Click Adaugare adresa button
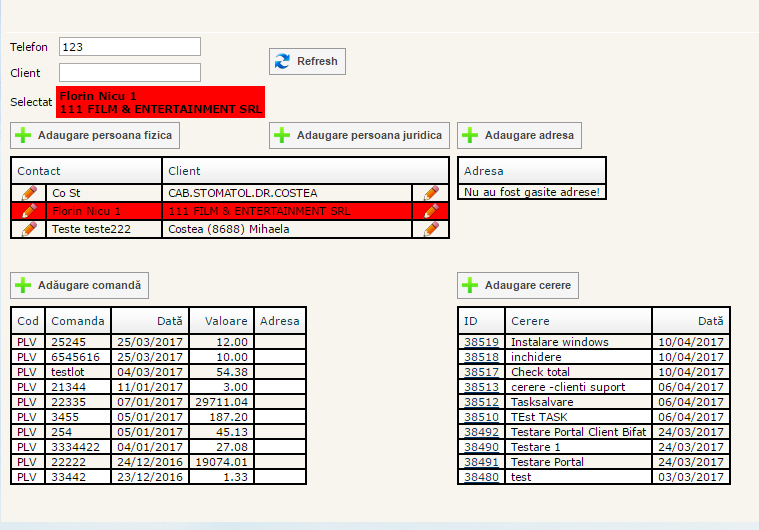 (519, 135)
